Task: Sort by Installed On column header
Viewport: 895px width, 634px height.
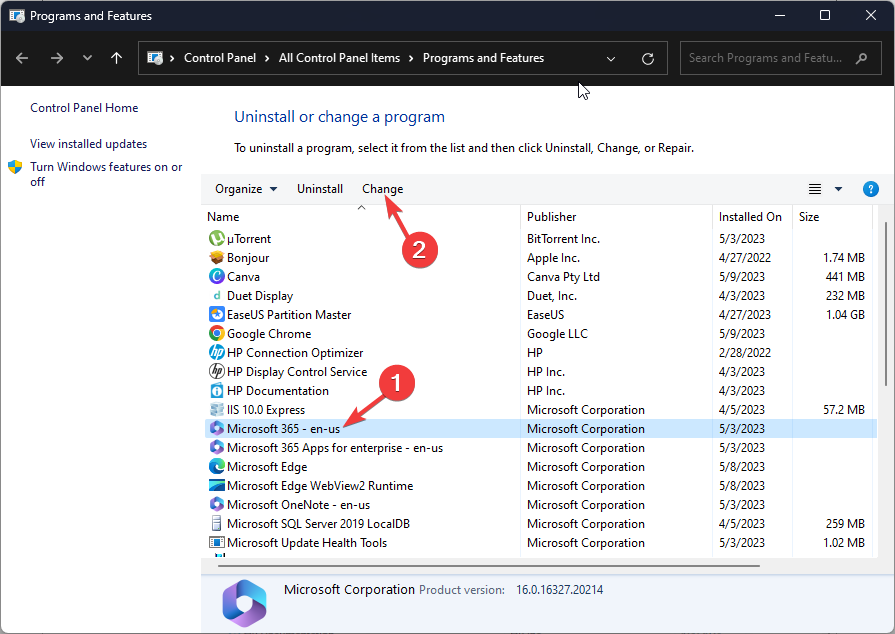Action: coord(750,217)
